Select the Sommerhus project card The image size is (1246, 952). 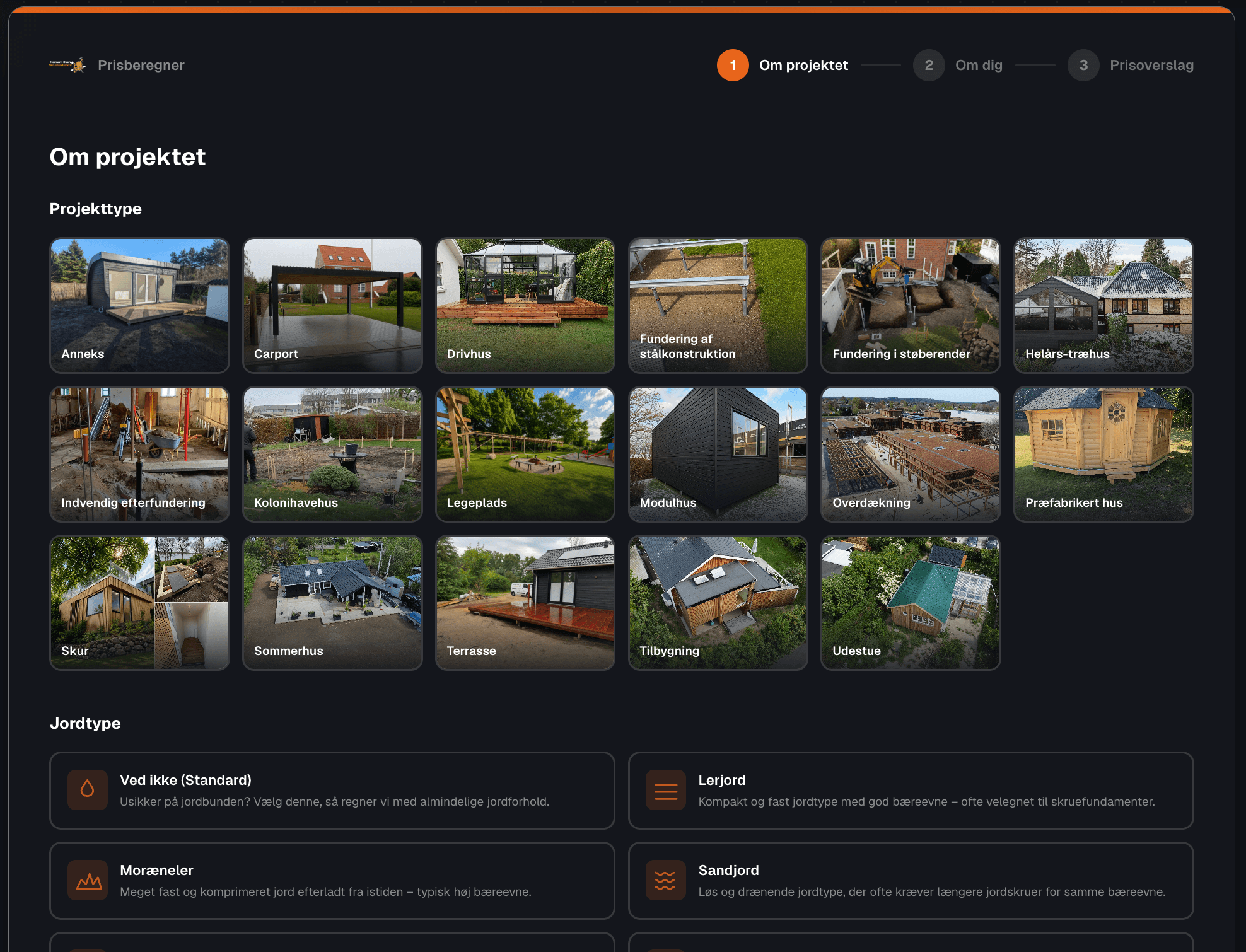click(x=332, y=603)
